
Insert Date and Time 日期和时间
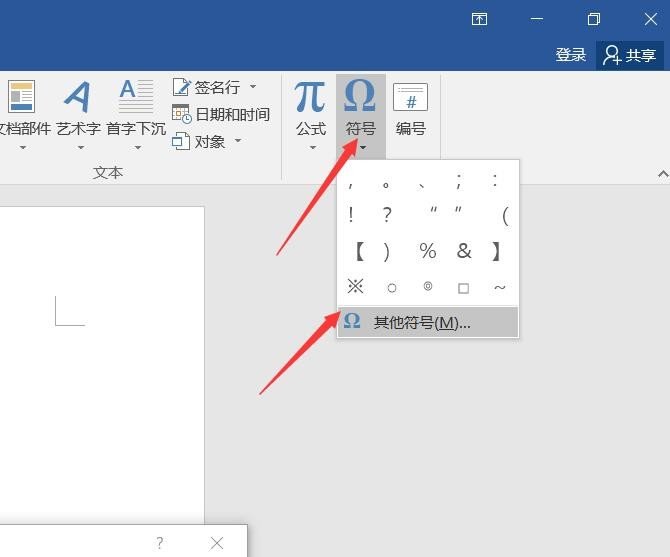coord(221,114)
